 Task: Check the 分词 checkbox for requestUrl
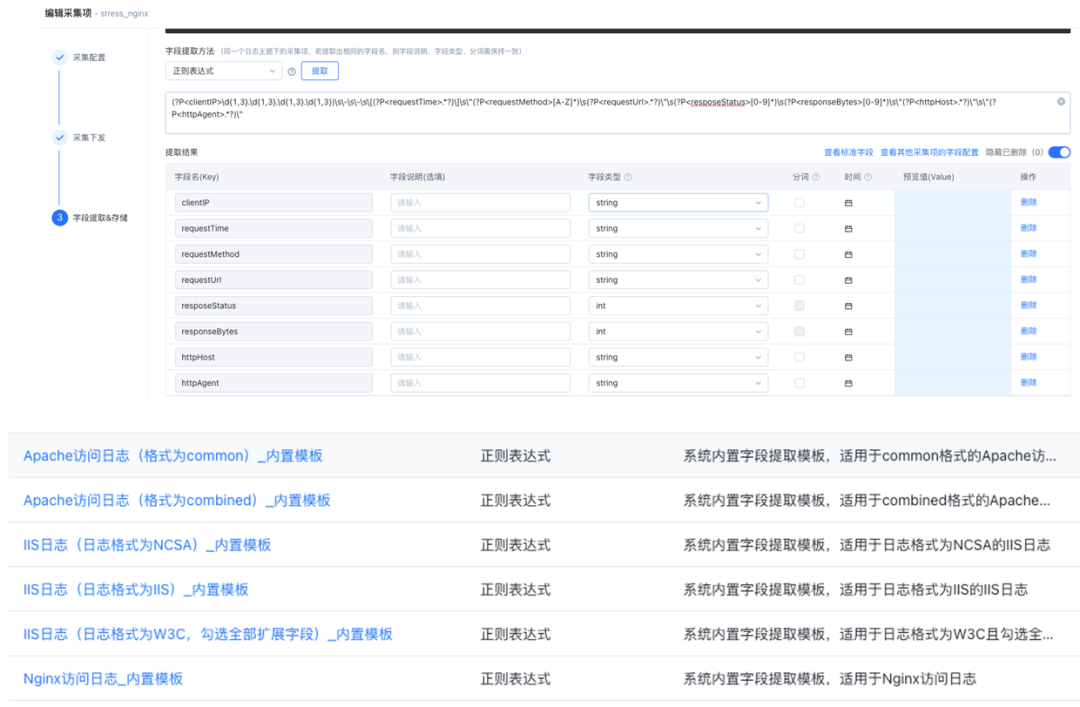click(x=799, y=280)
